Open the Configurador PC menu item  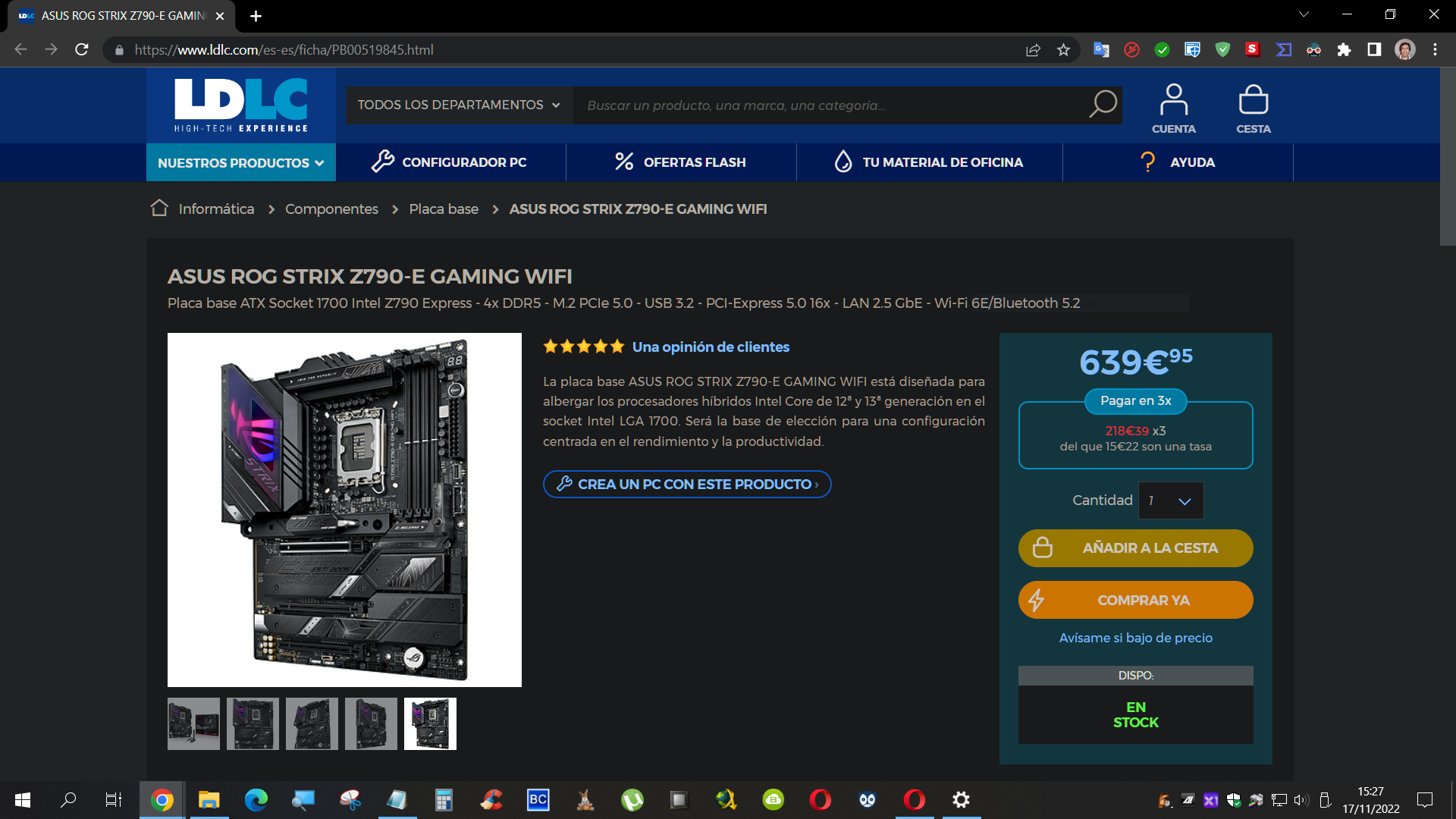pyautogui.click(x=450, y=162)
